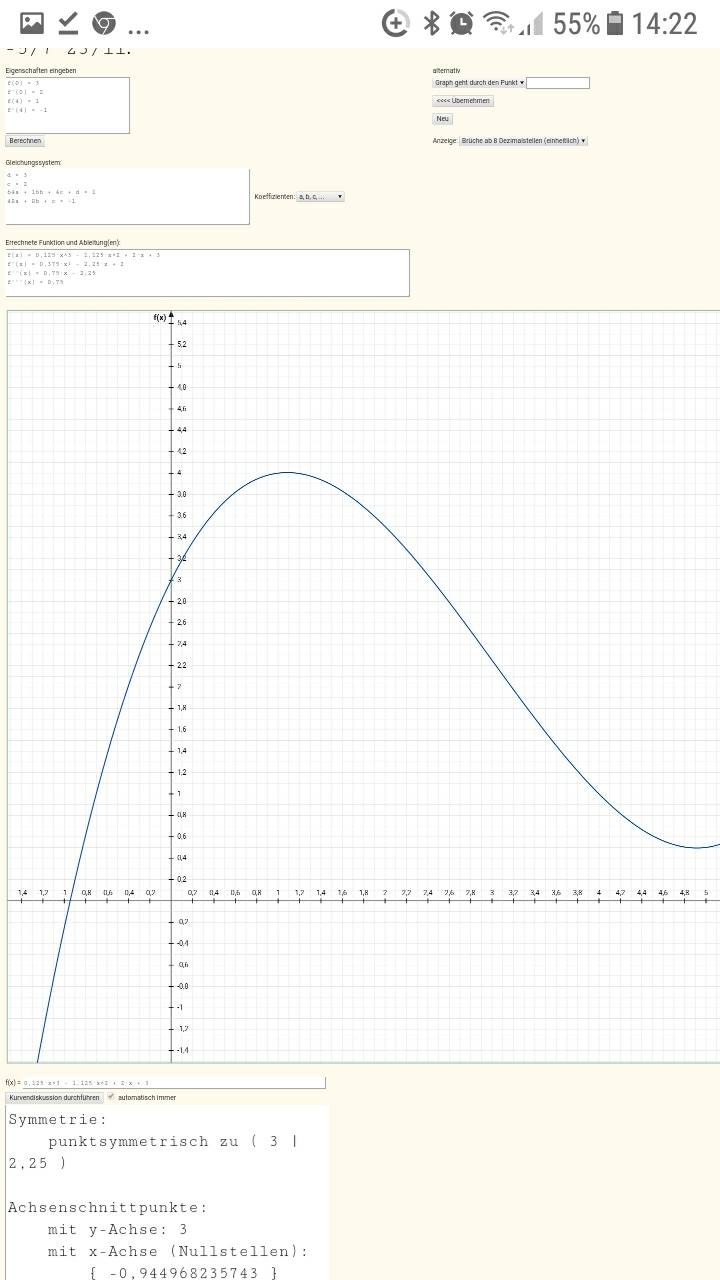Tap the battery icon in status bar
This screenshot has width=720, height=1280.
click(x=615, y=23)
